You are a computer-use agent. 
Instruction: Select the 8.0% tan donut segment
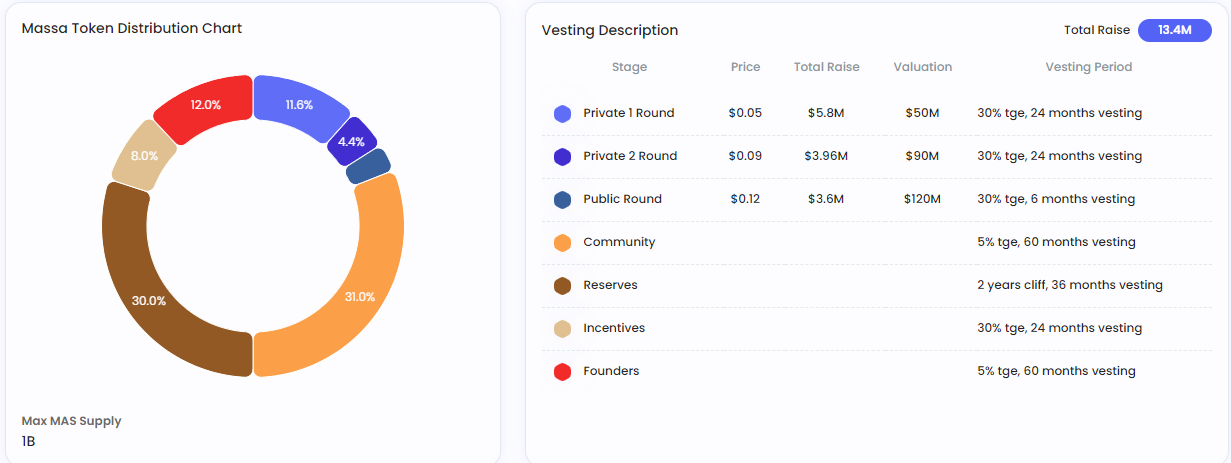(144, 156)
